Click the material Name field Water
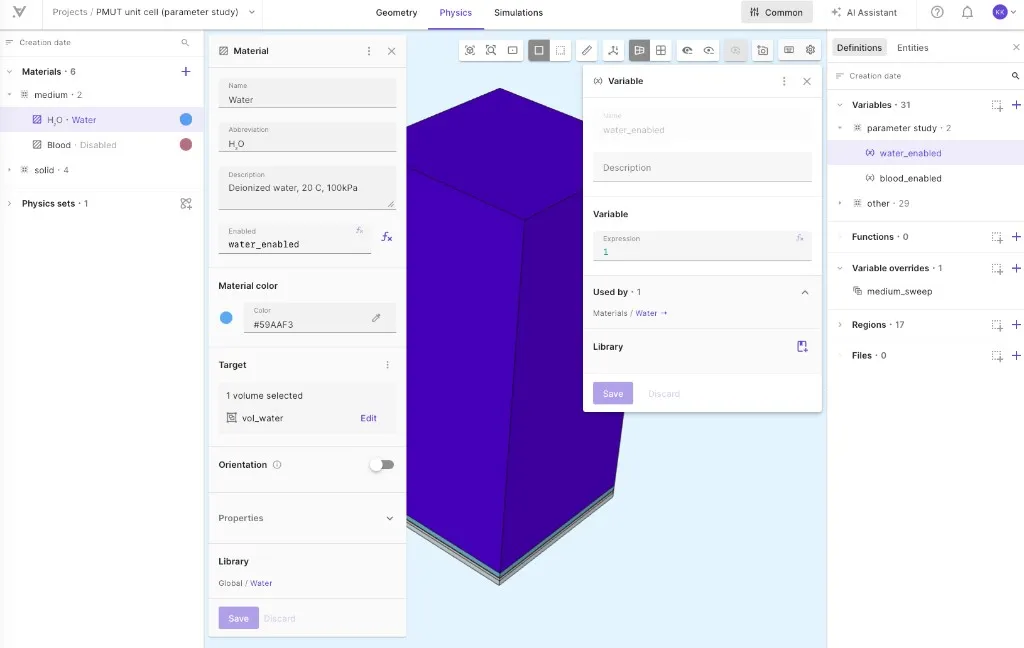This screenshot has width=1024, height=648. (x=307, y=93)
